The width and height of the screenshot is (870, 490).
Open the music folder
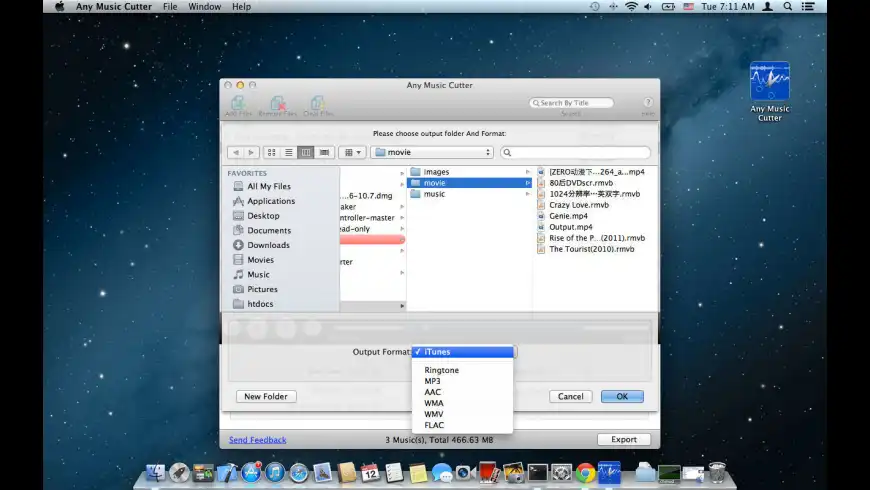pyautogui.click(x=469, y=194)
